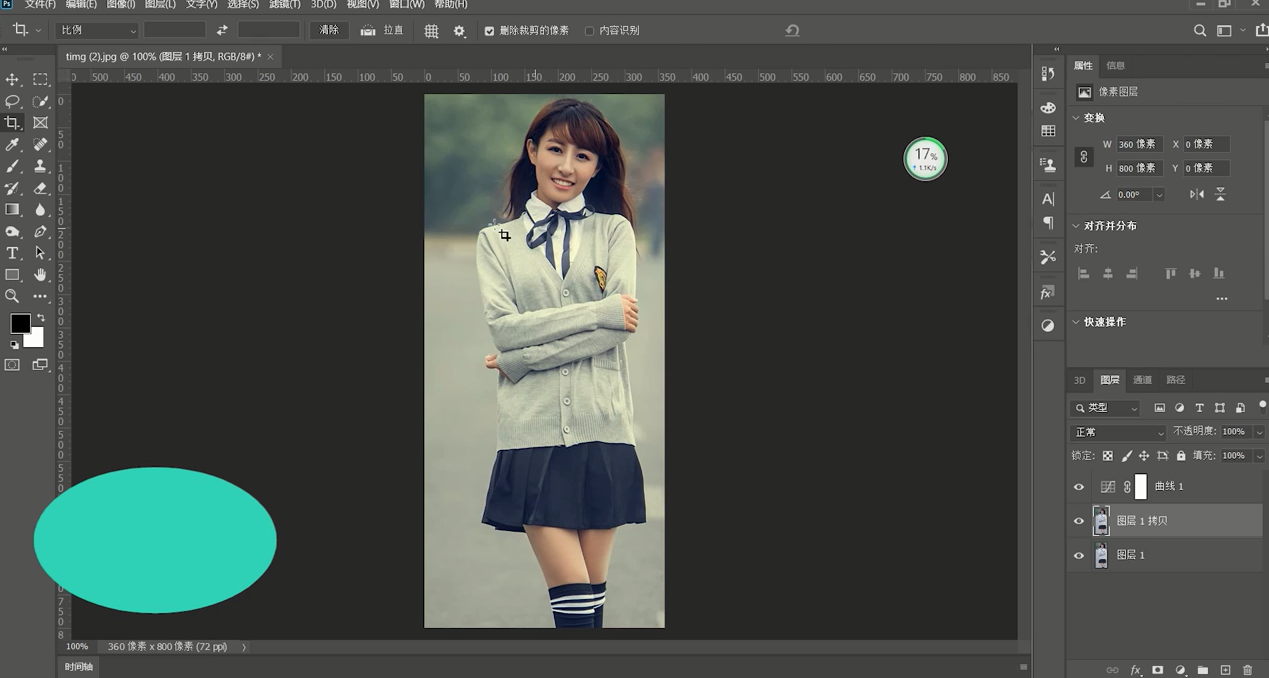The width and height of the screenshot is (1269, 678).
Task: Click the 拉直 straighten button
Action: (x=382, y=31)
